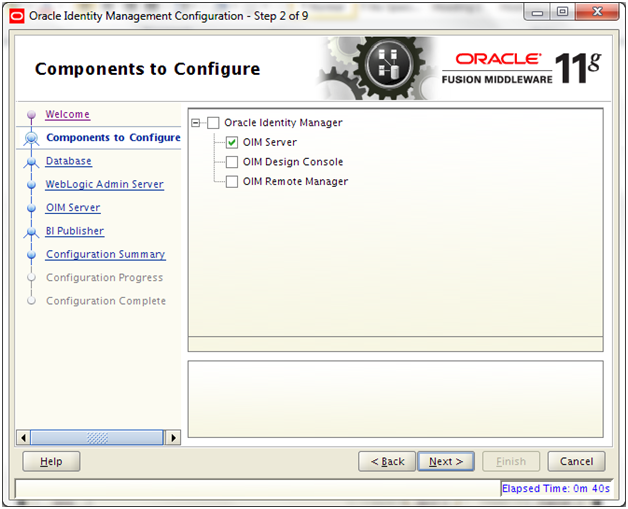The height and width of the screenshot is (509, 628).
Task: Click the WebLogic Admin Server step bullet
Action: click(x=32, y=185)
